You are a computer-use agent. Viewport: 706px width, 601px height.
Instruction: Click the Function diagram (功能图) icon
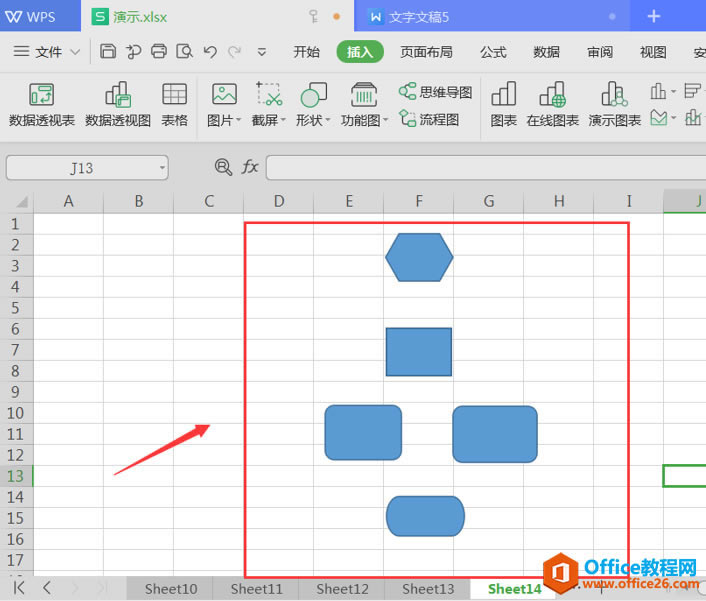pos(364,95)
